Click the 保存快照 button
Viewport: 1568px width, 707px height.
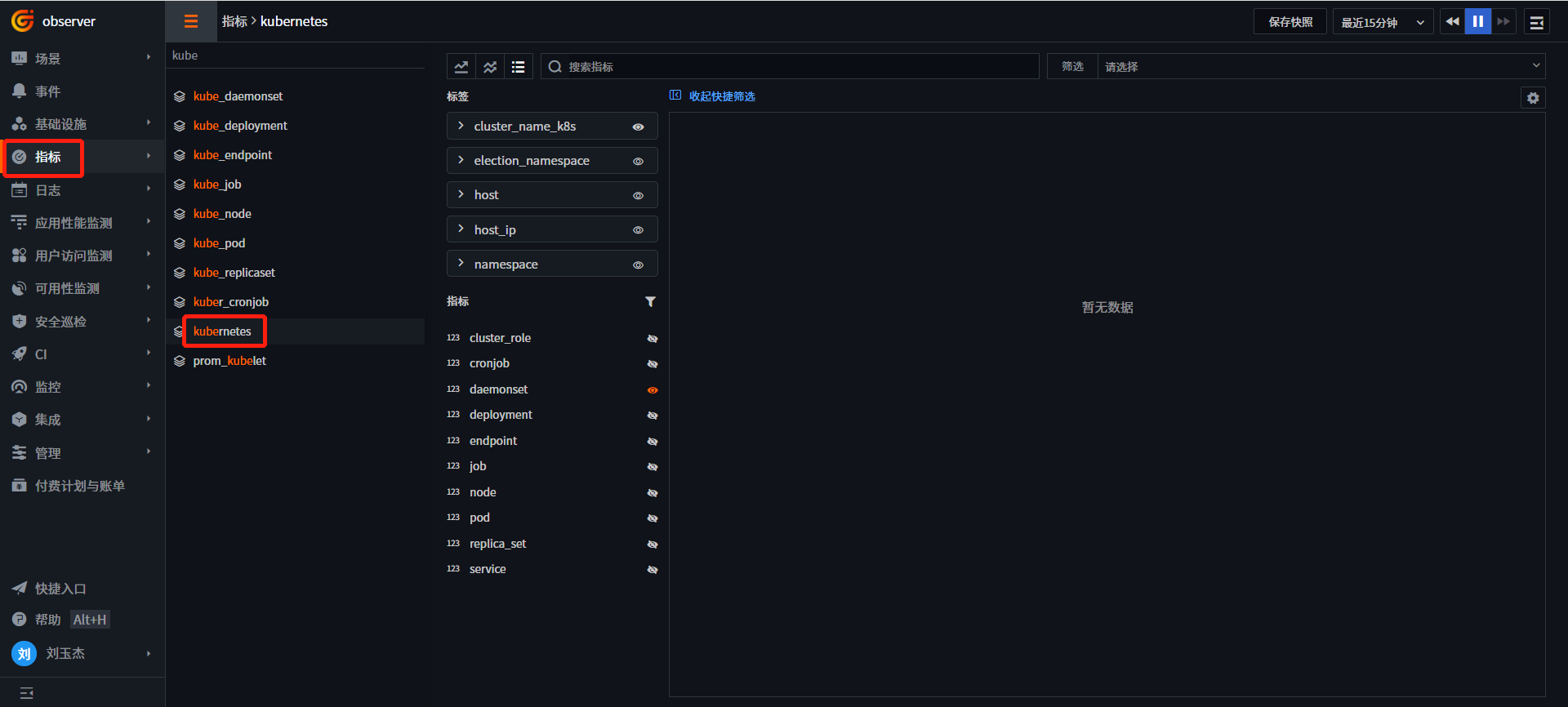point(1290,22)
